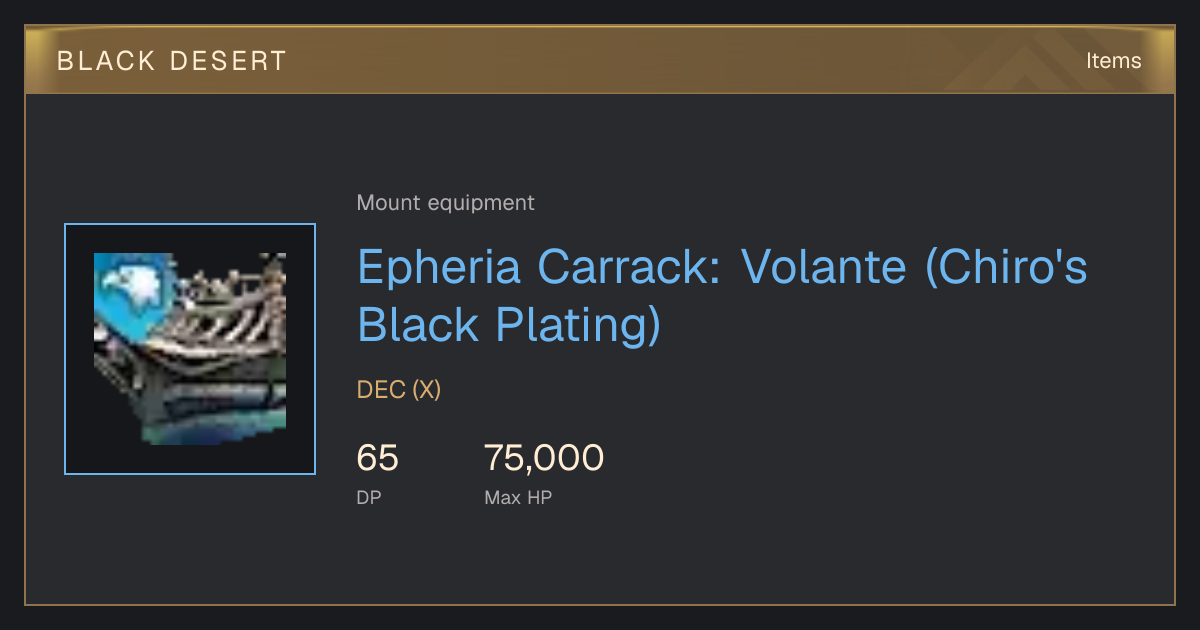This screenshot has width=1200, height=630.
Task: Click the 65 DP value
Action: click(x=378, y=459)
